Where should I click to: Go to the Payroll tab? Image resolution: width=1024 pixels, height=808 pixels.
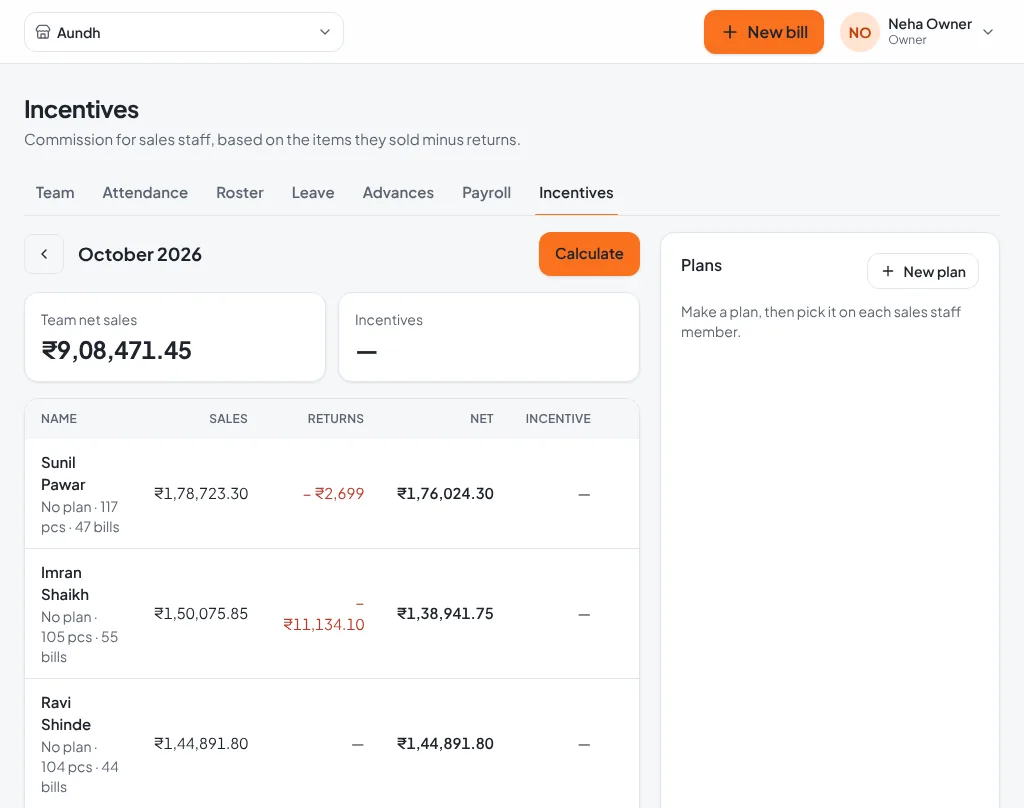pos(487,193)
